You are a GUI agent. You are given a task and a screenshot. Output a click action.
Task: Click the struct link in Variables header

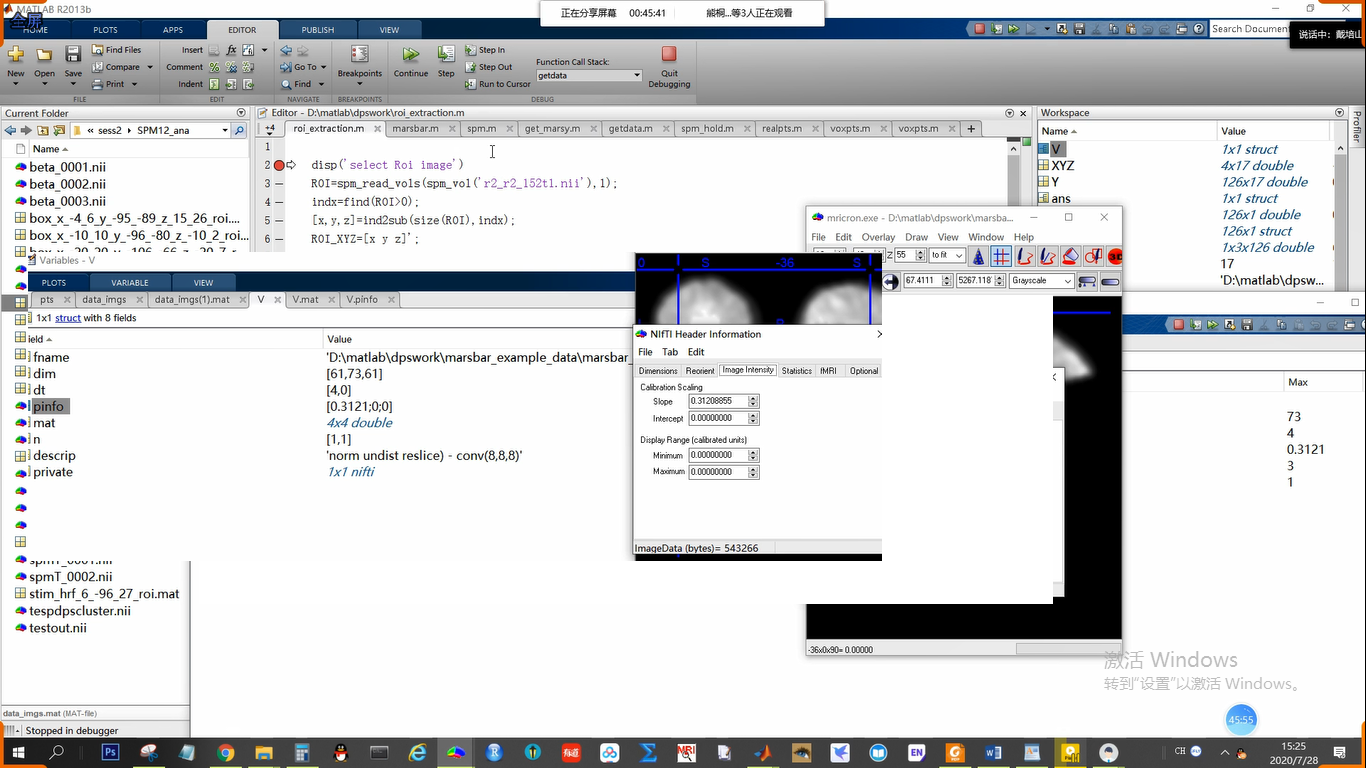tap(68, 318)
